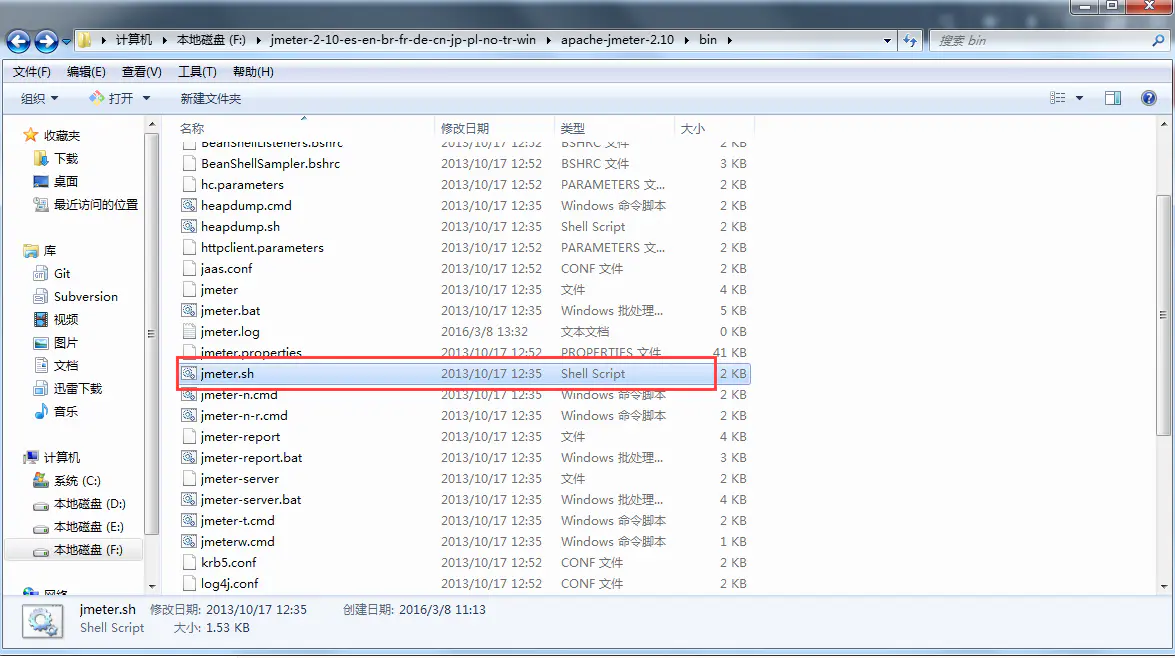
Task: Click the jmeterw.cmd file icon
Action: click(190, 541)
